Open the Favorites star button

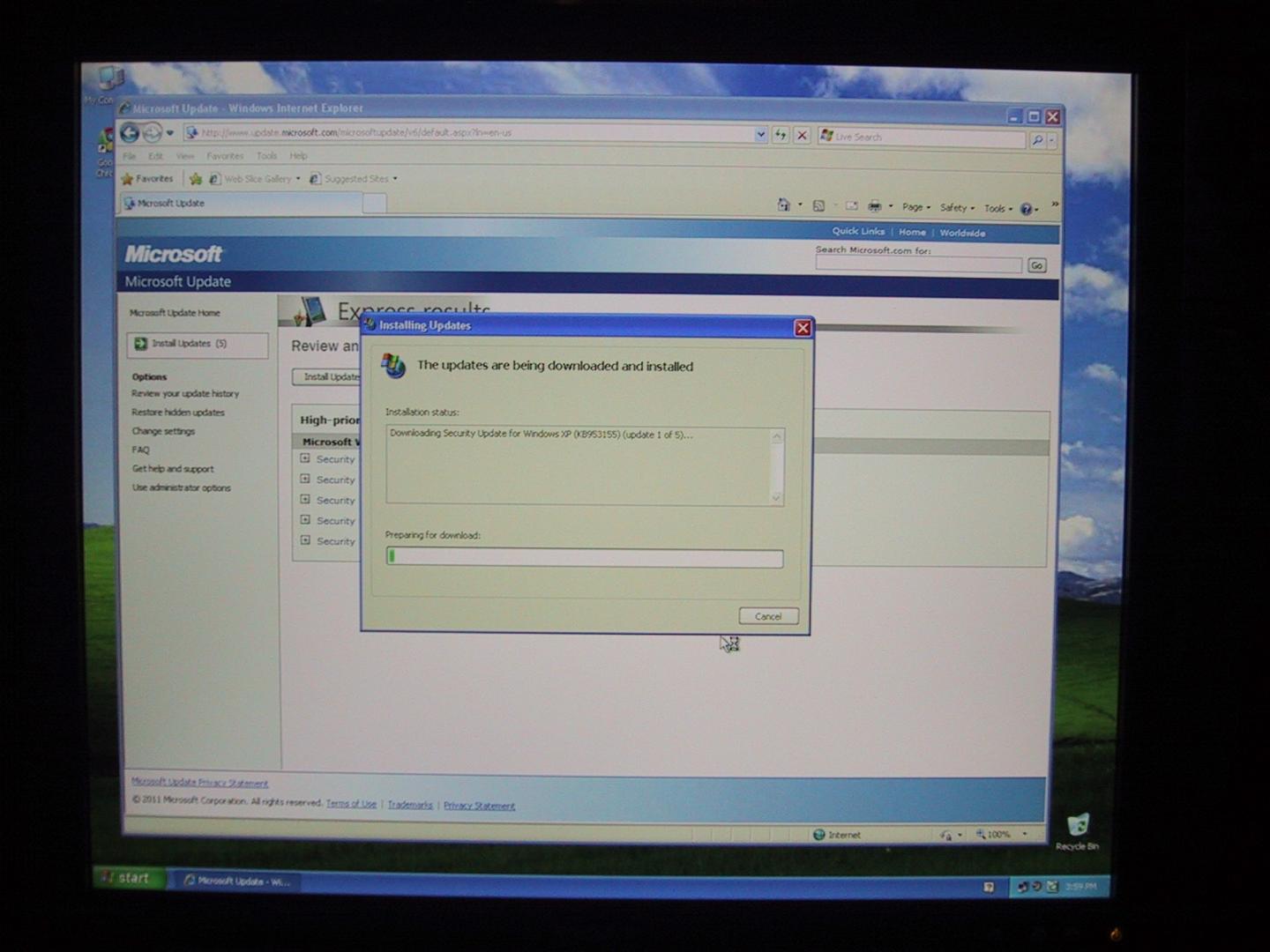[x=147, y=179]
